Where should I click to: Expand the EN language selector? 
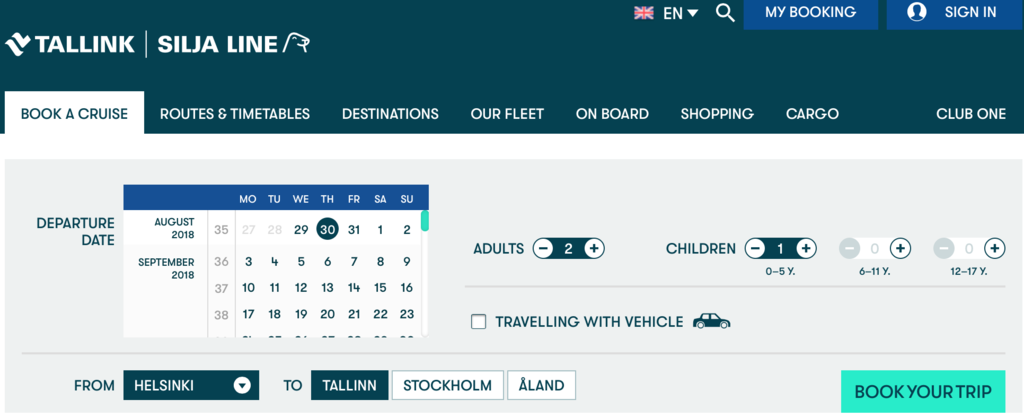(x=681, y=13)
